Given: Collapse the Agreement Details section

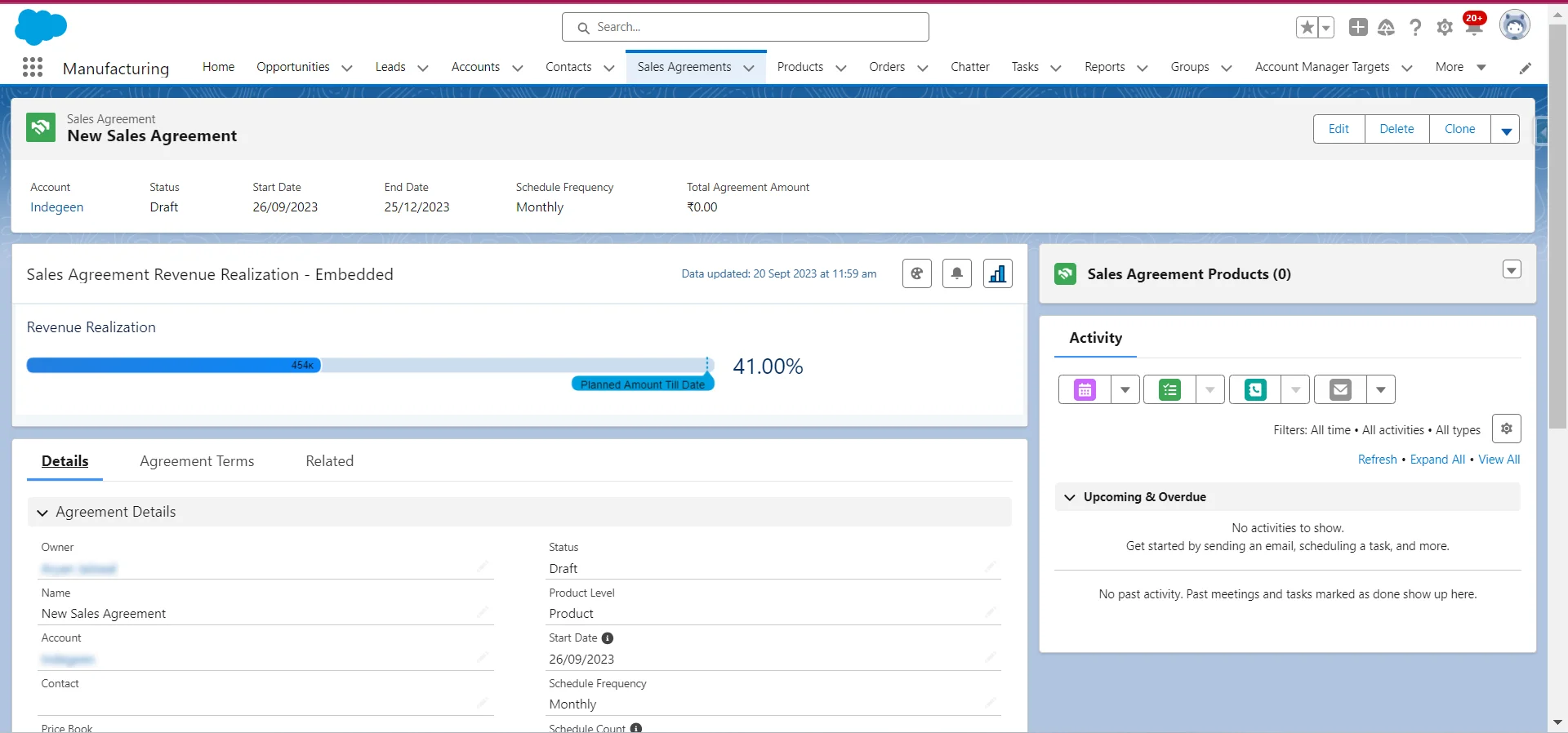Looking at the screenshot, I should point(42,513).
